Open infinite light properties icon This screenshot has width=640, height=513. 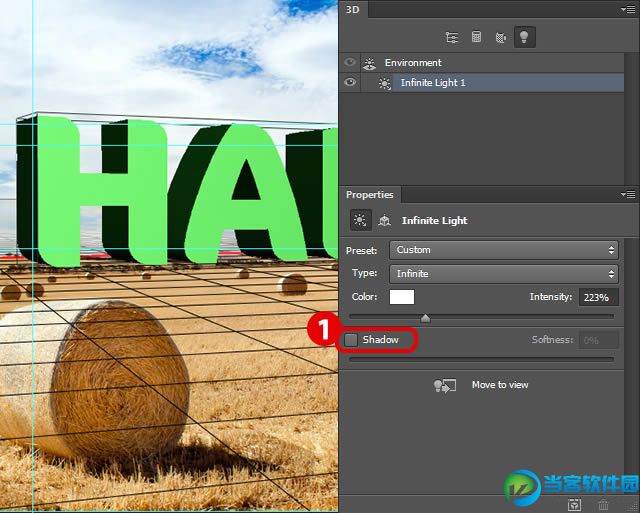pos(360,220)
